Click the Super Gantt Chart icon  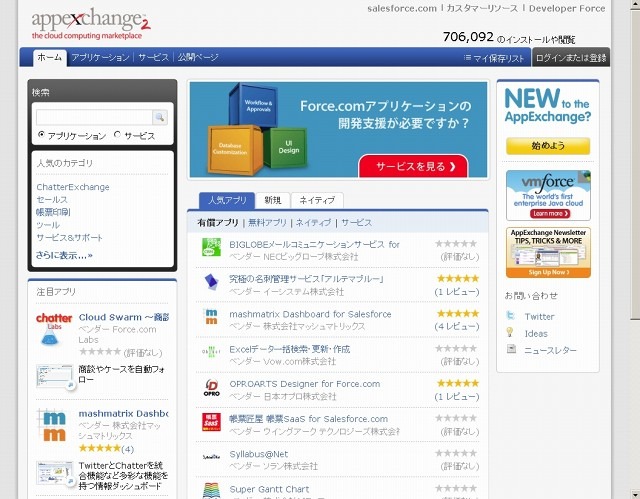coord(211,490)
